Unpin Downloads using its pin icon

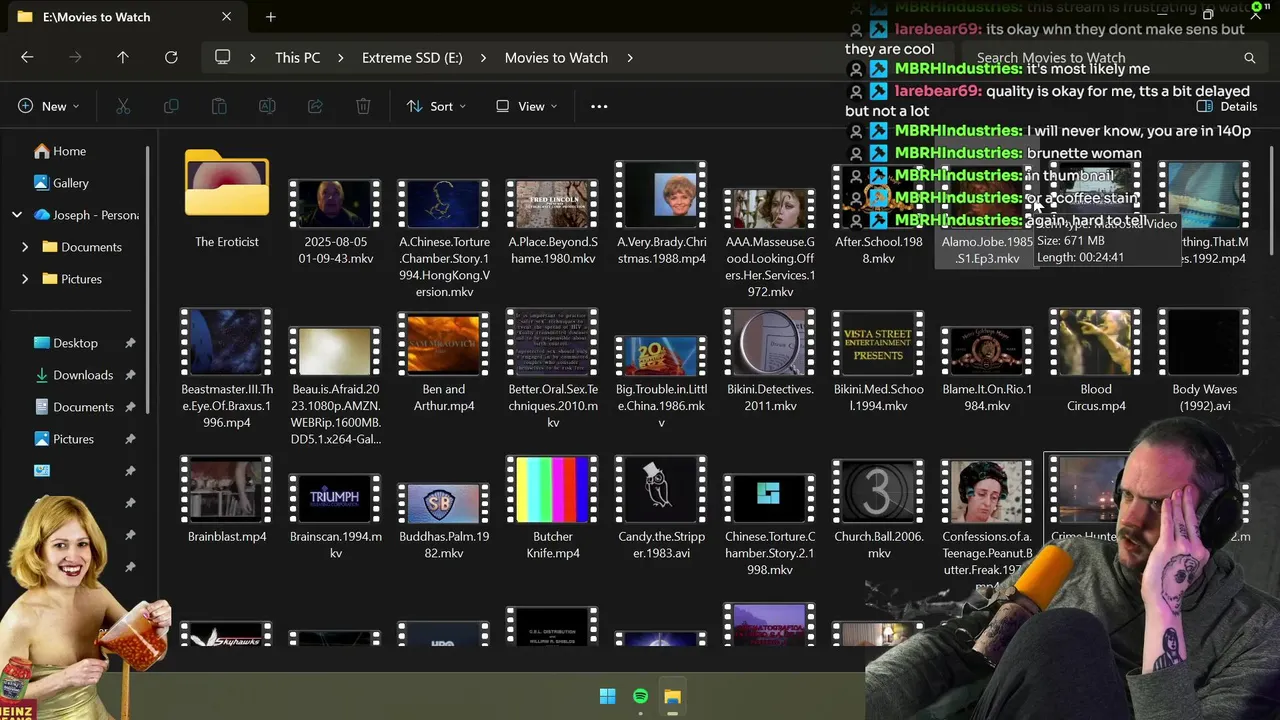click(130, 375)
